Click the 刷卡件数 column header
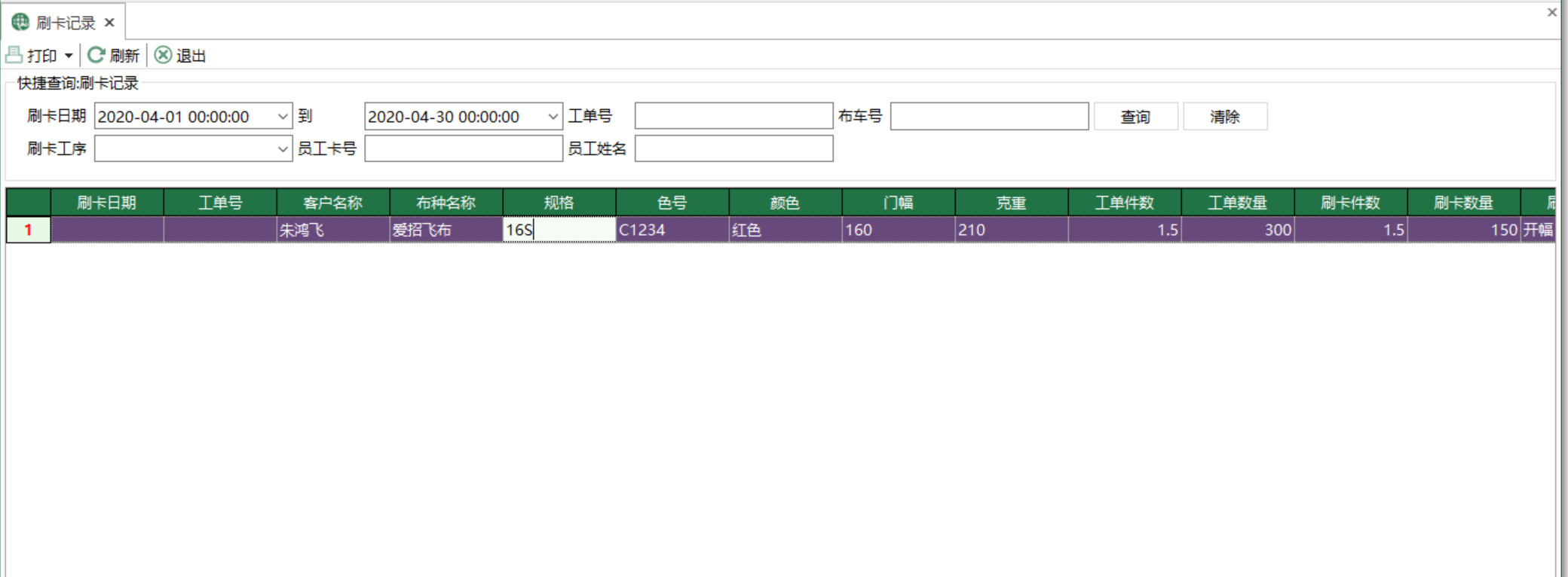This screenshot has height=577, width=1568. [x=1351, y=203]
